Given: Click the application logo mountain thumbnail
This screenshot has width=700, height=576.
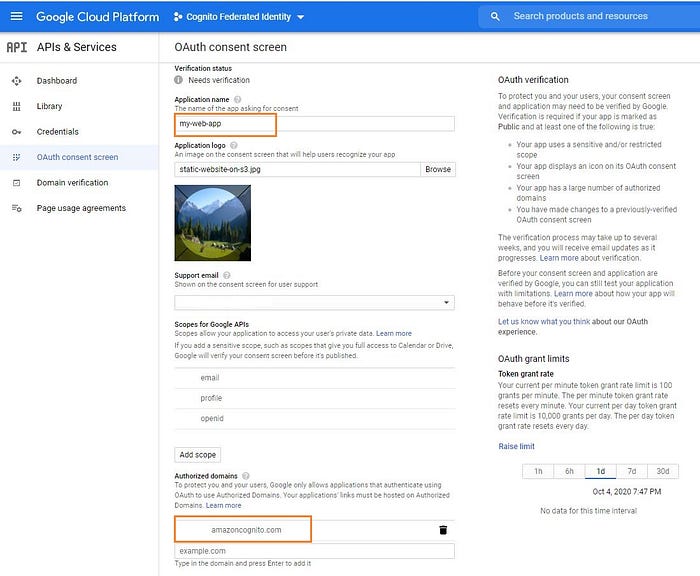Looking at the screenshot, I should [212, 223].
